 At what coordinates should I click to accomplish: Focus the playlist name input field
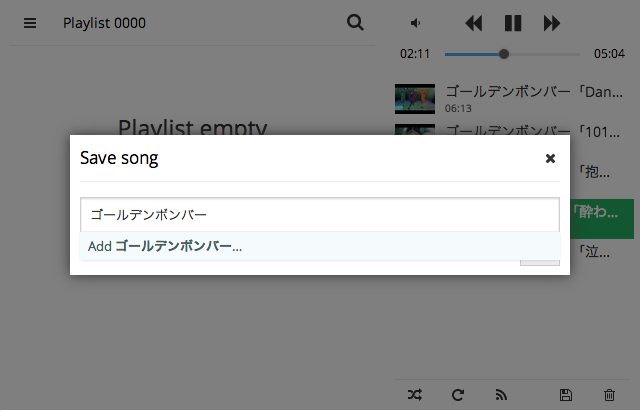pyautogui.click(x=320, y=215)
